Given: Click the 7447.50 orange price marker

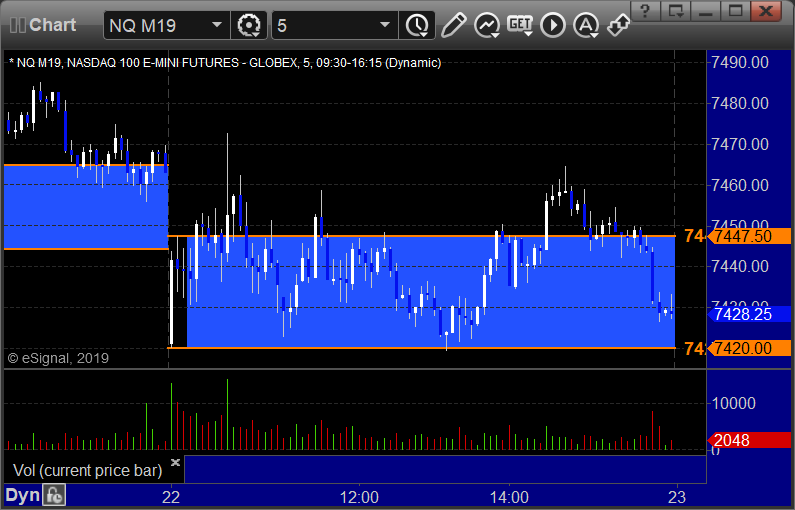Looking at the screenshot, I should (749, 236).
